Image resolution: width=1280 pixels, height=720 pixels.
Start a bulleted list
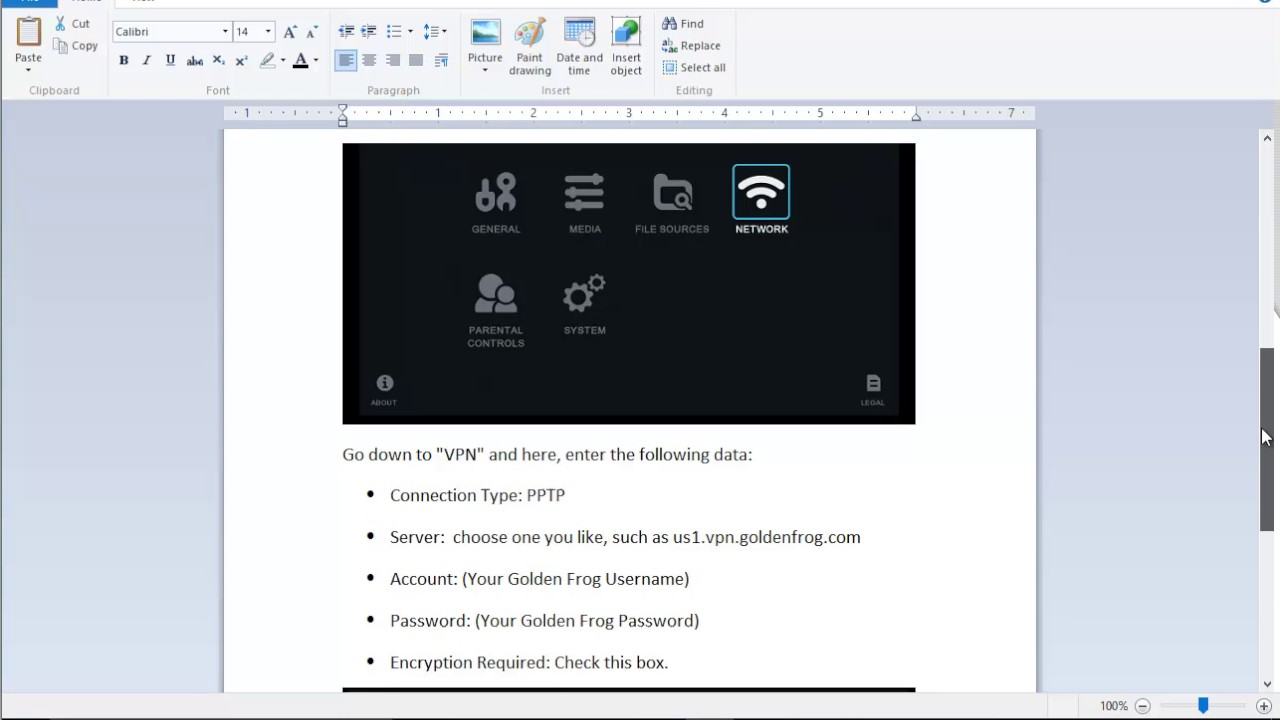click(394, 32)
